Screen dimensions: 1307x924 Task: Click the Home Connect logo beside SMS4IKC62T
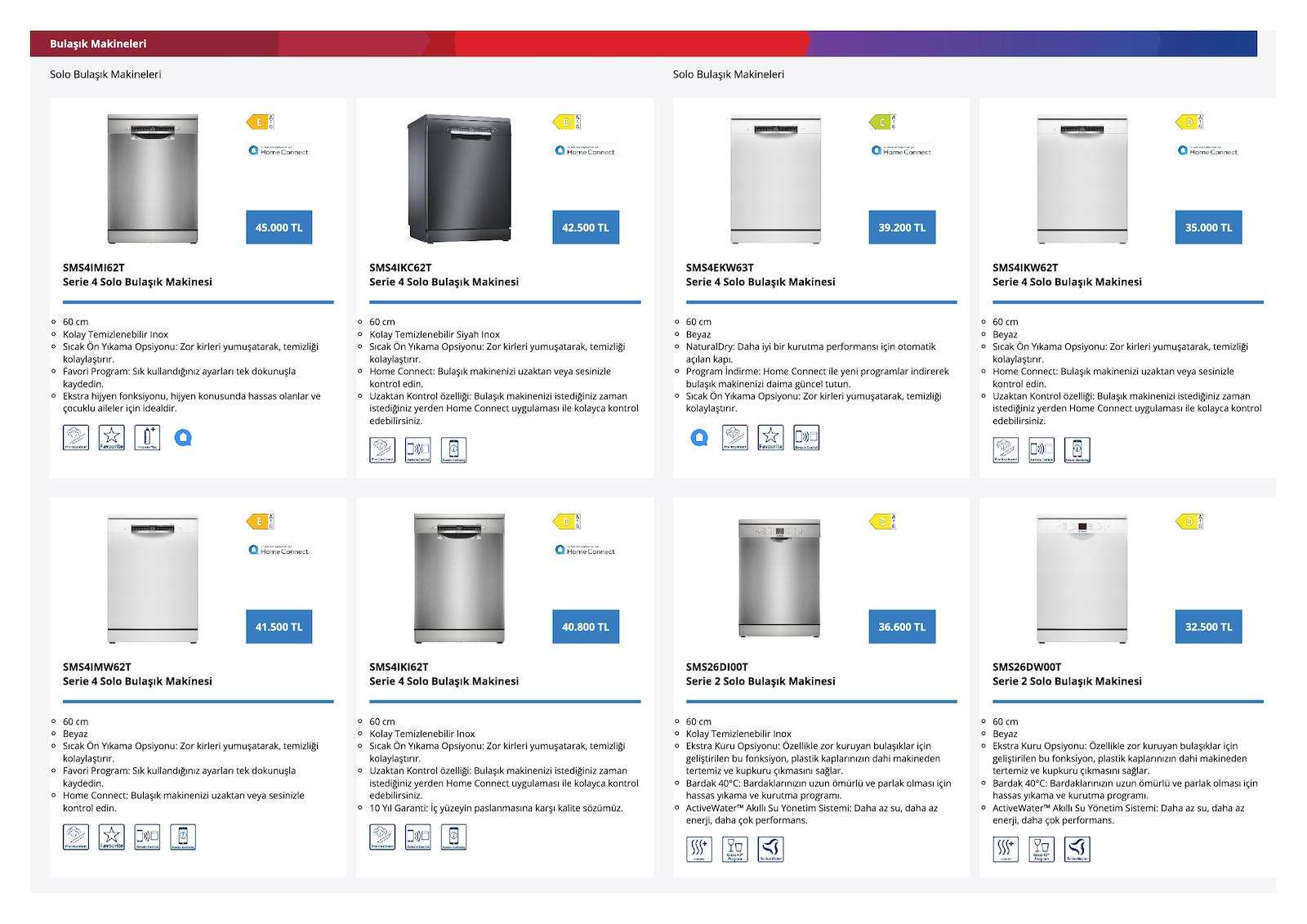point(585,150)
